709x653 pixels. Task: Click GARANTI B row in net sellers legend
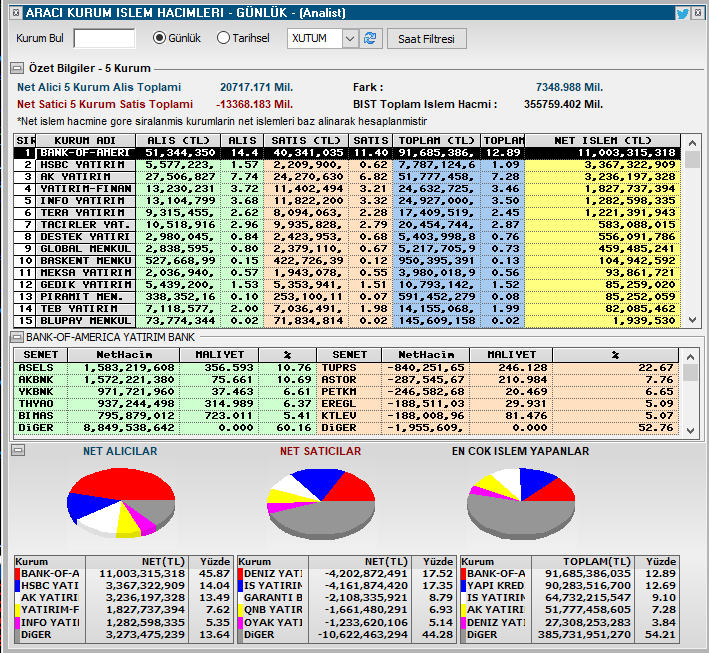pos(346,598)
